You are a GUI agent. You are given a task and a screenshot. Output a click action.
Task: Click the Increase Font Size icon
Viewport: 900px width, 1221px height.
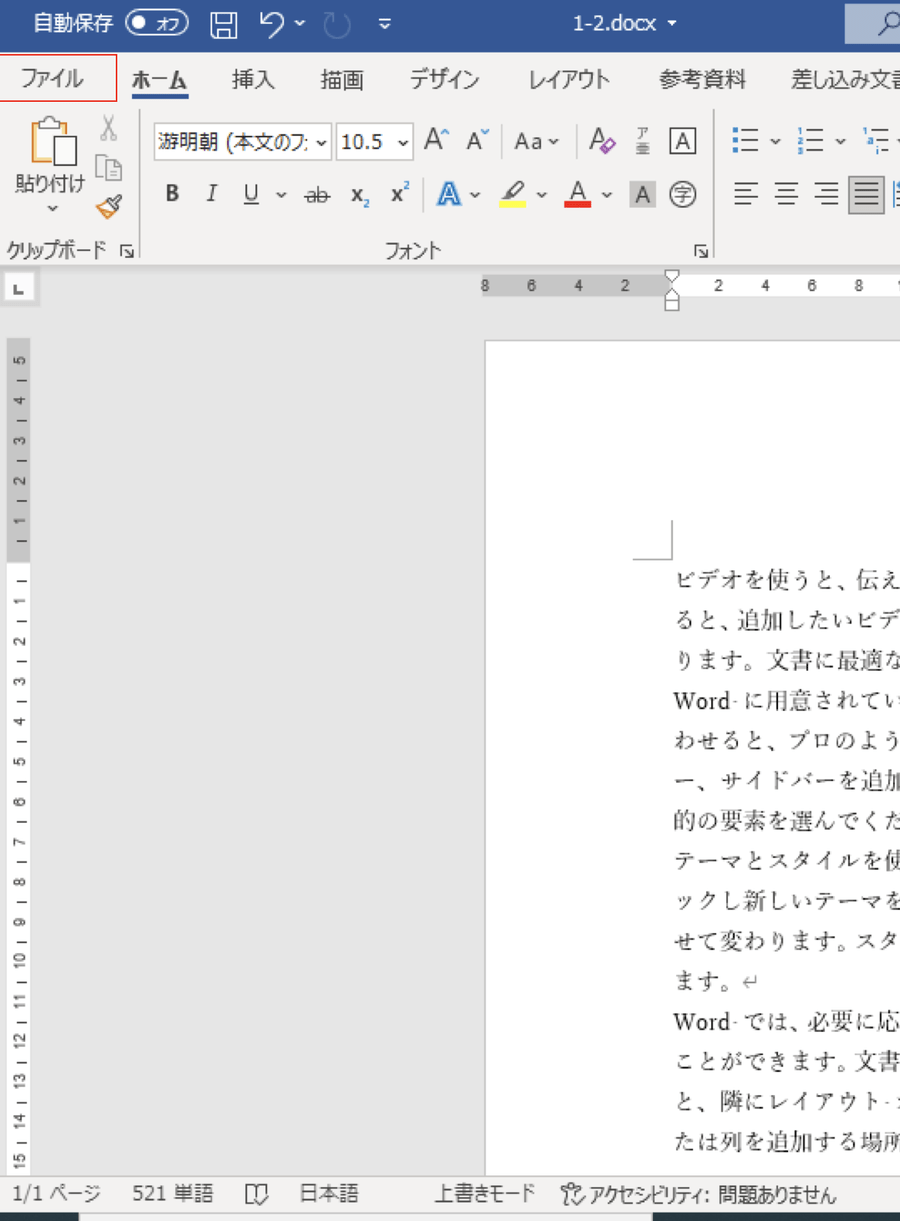[x=436, y=141]
